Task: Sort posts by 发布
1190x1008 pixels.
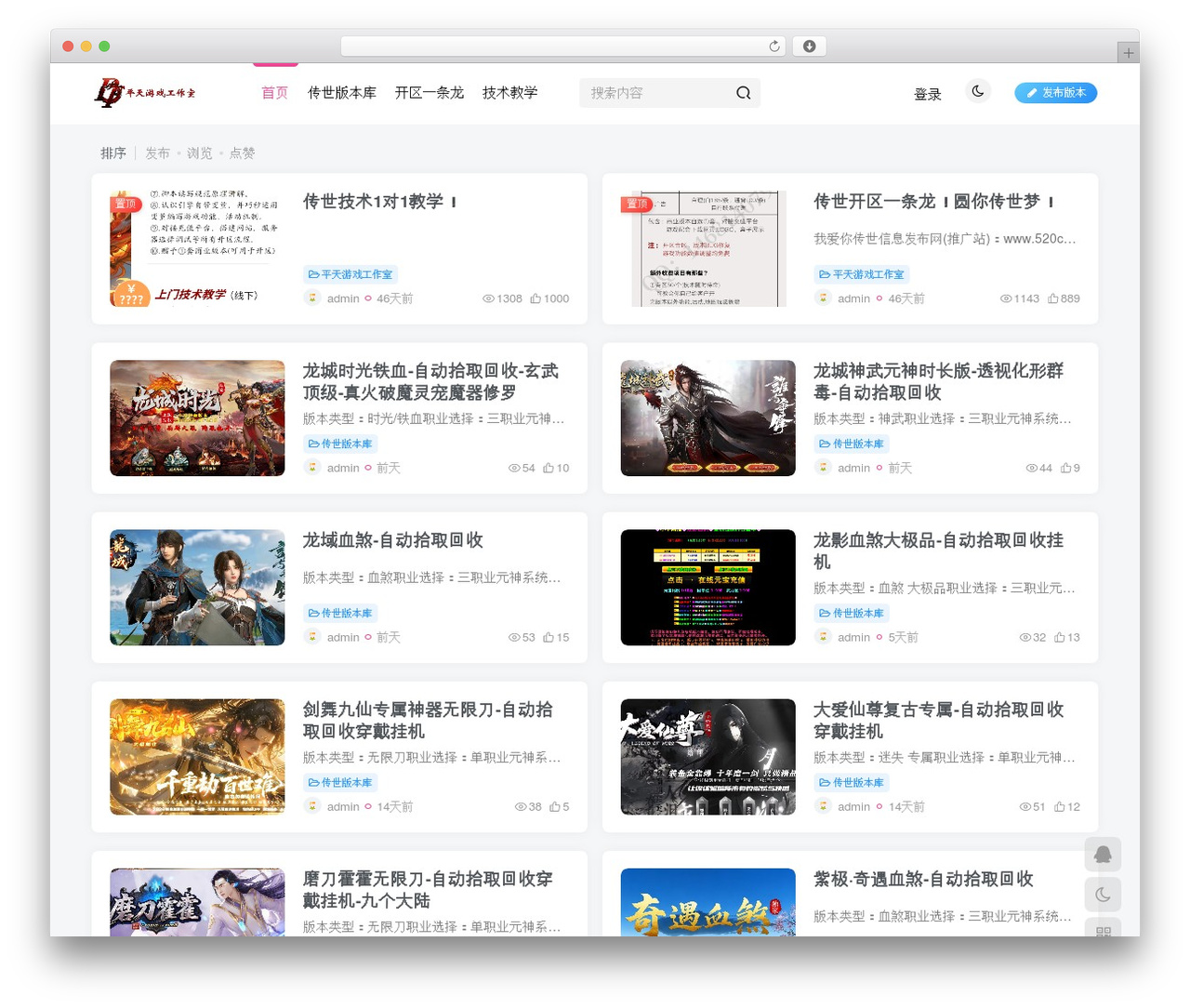Action: (157, 153)
